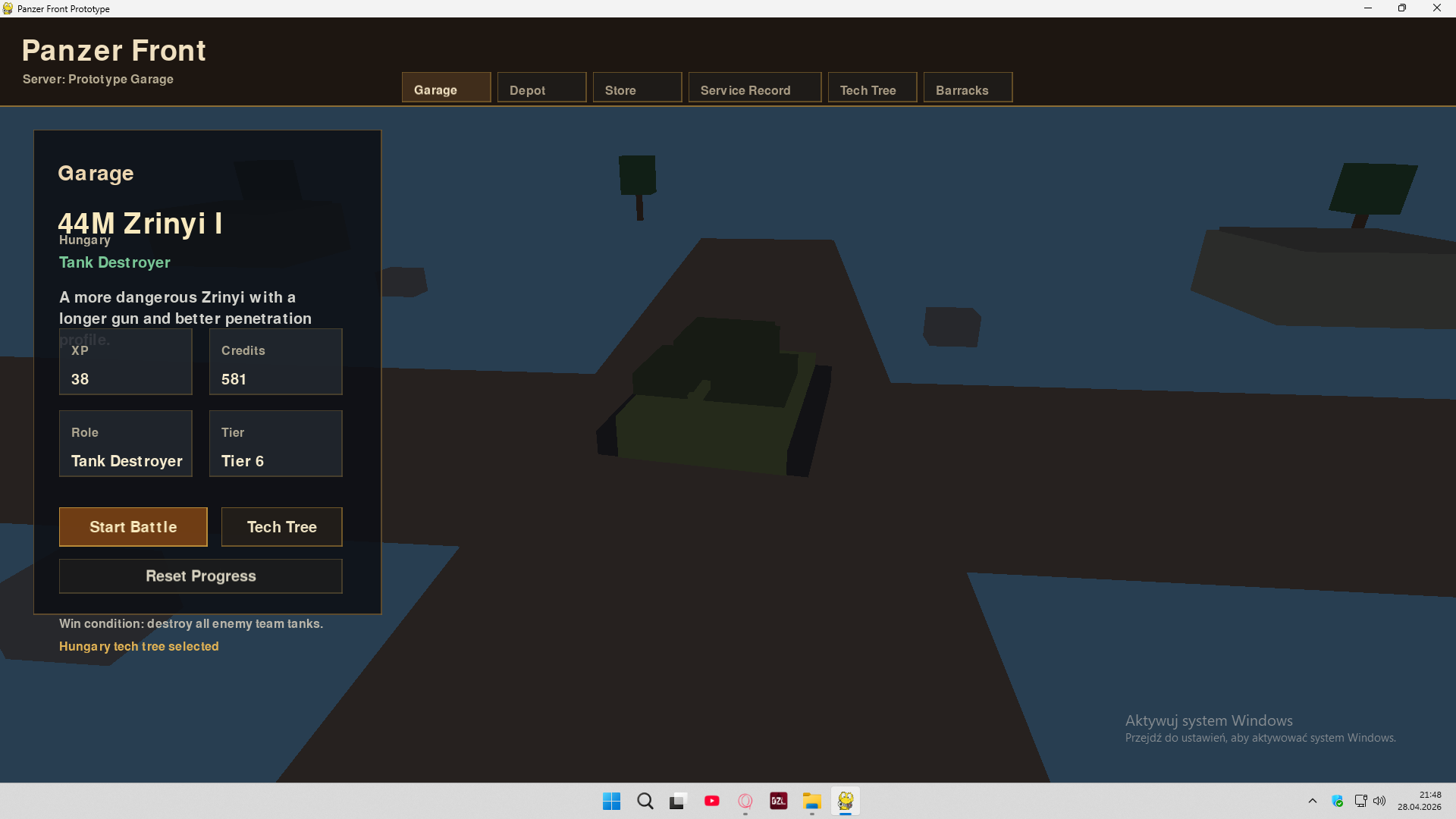
Task: Open the DZL dark red taskbar icon
Action: 778,801
